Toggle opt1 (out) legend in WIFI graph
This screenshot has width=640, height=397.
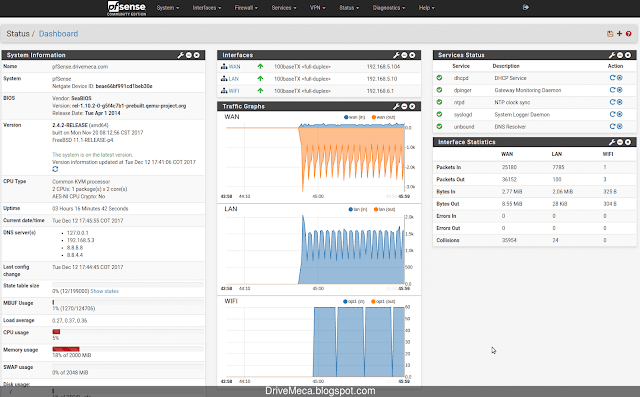point(383,302)
